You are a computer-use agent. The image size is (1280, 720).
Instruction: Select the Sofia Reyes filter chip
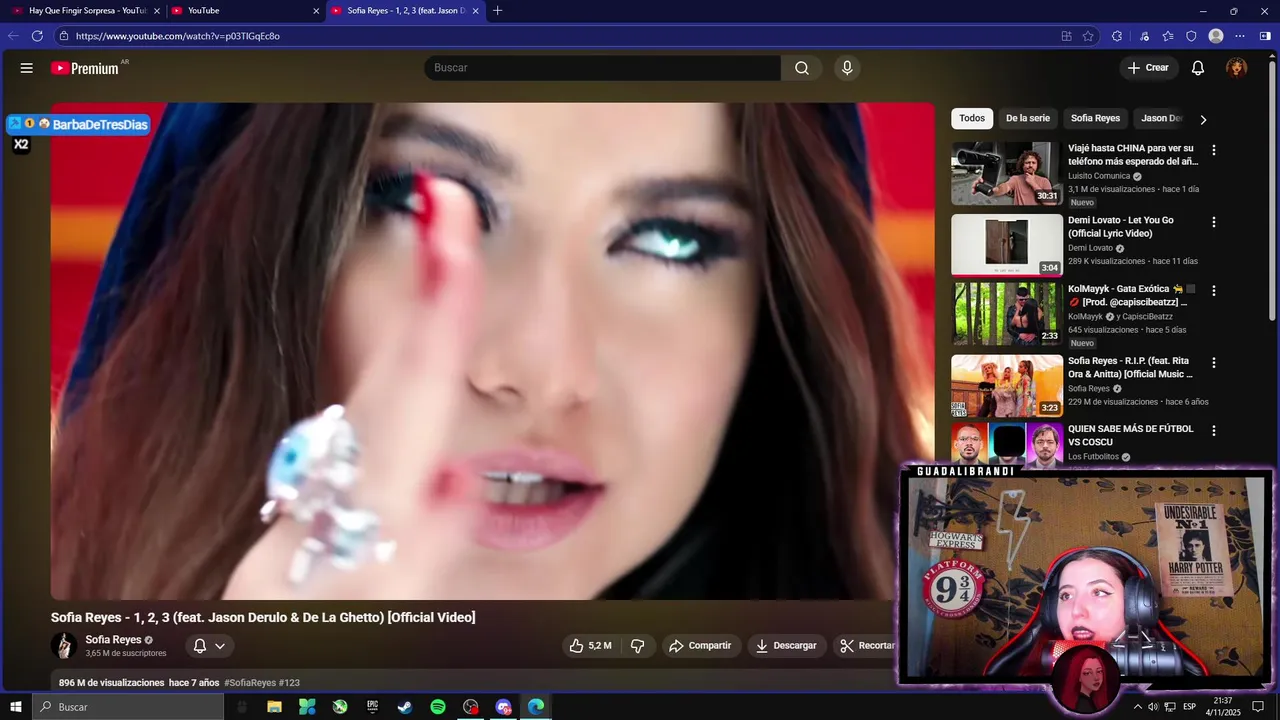coord(1095,118)
